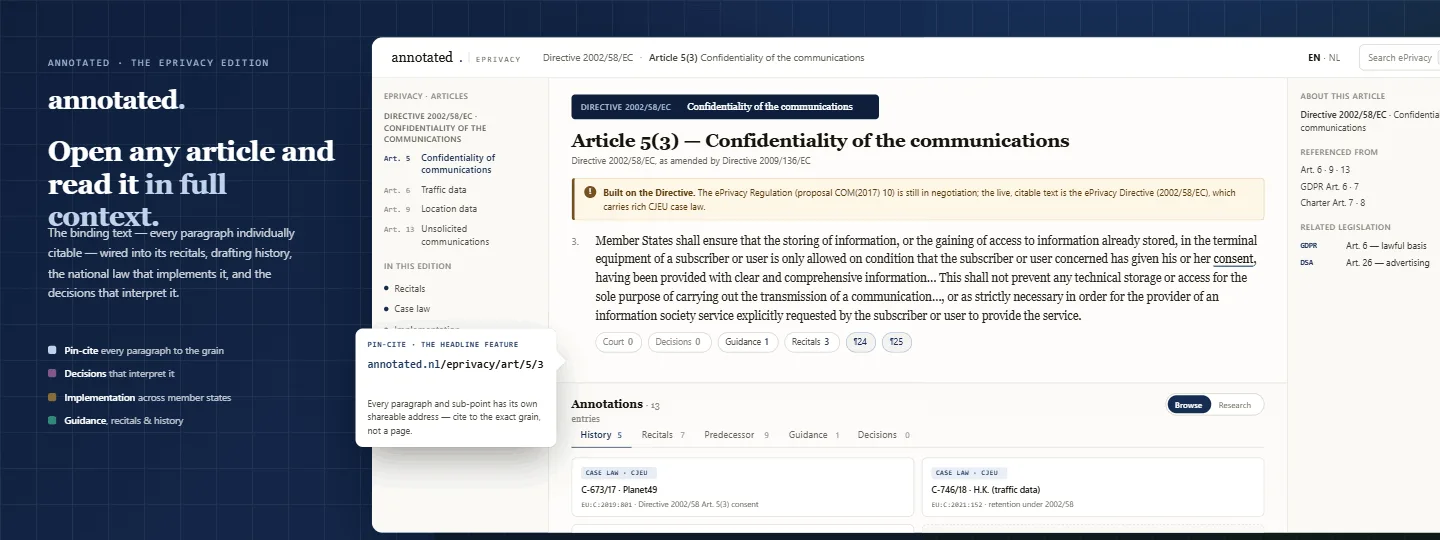Click the pin-cite URL annotated.nl/eprivacy/art/5/3
The image size is (1440, 540).
pos(455,364)
